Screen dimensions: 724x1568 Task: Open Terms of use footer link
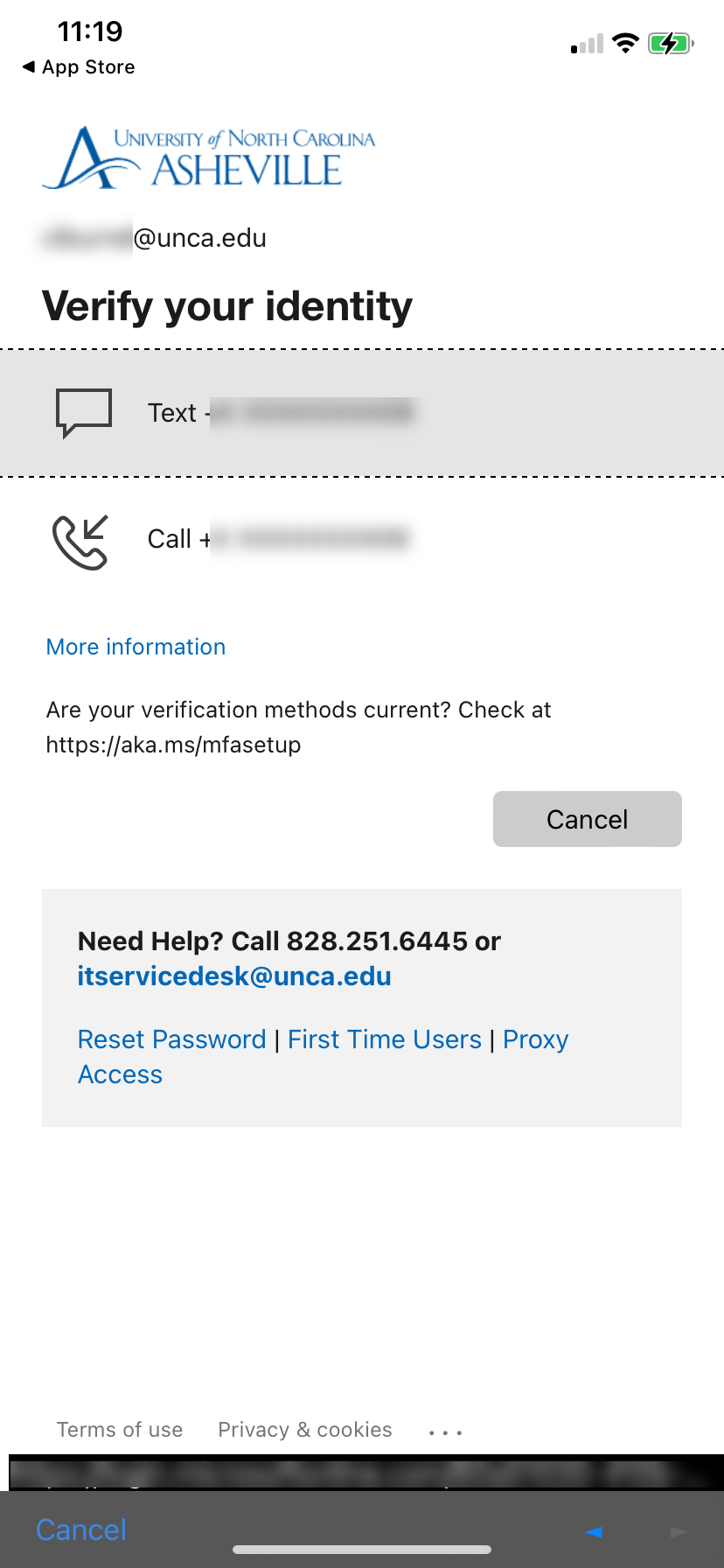(x=120, y=1430)
